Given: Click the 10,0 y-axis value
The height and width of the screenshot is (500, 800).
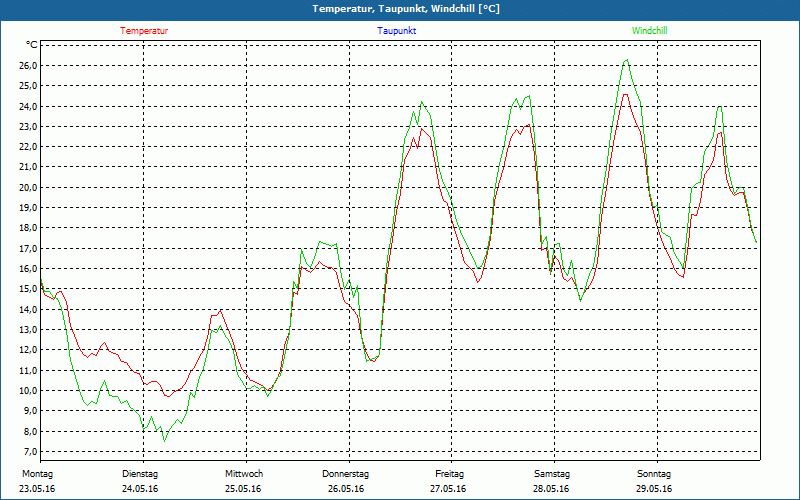Looking at the screenshot, I should 29,391.
